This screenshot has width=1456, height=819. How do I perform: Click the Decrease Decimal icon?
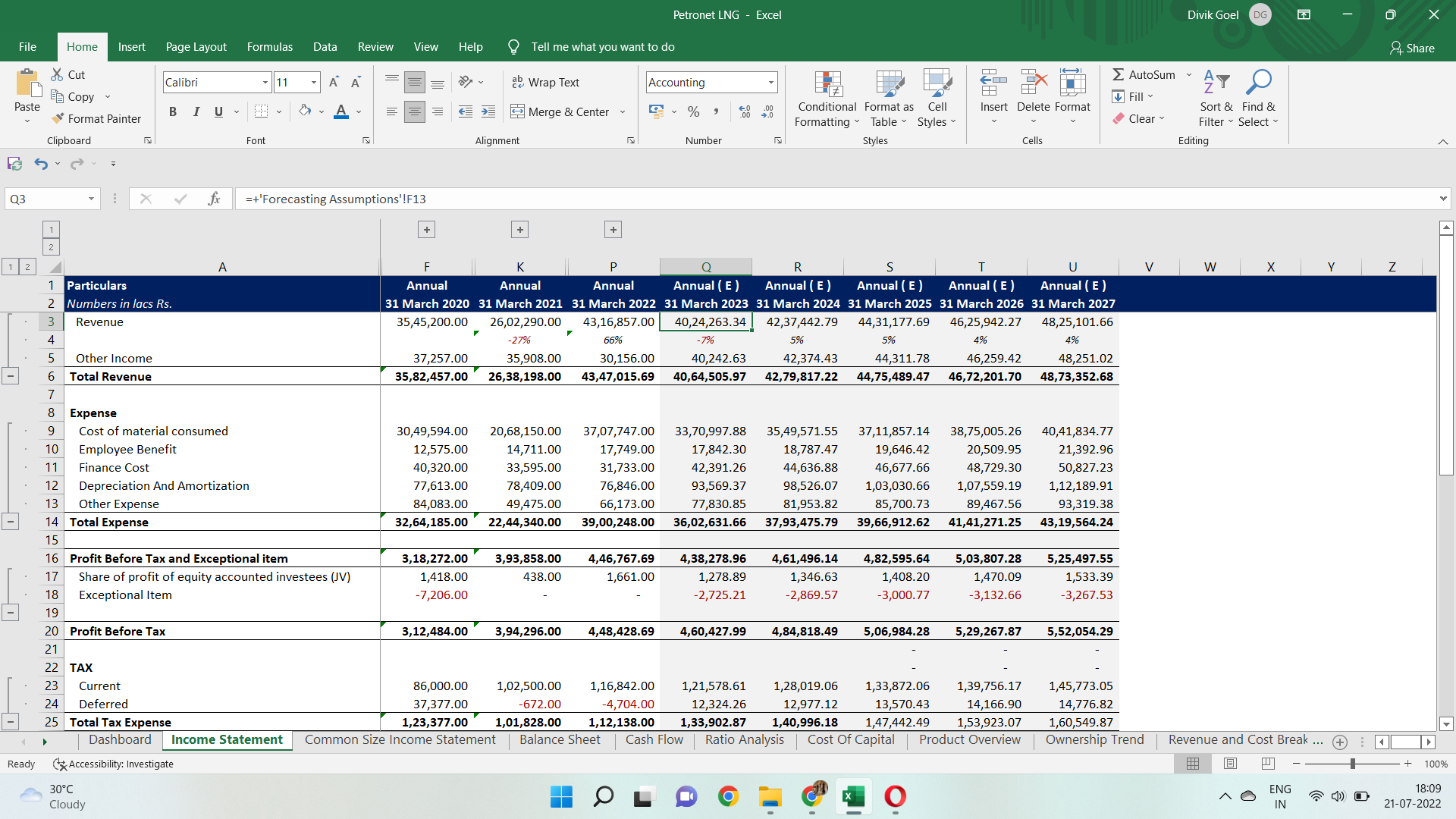767,111
